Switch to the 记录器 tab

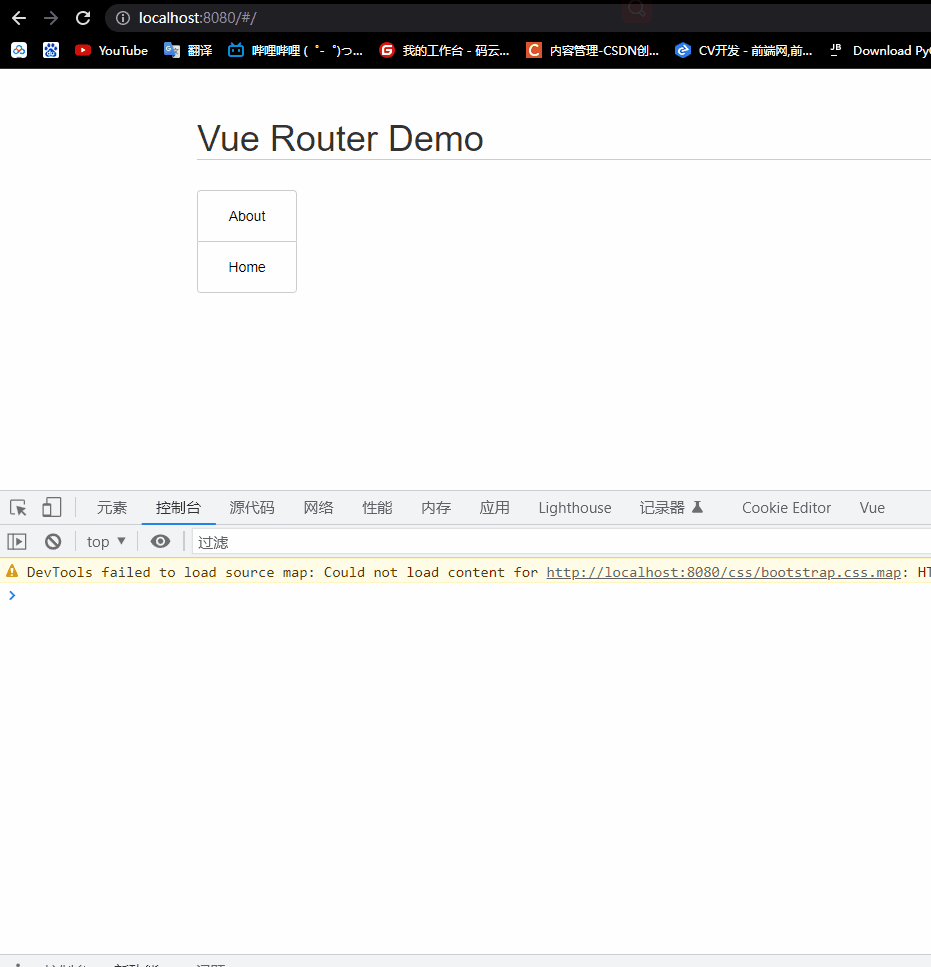671,508
